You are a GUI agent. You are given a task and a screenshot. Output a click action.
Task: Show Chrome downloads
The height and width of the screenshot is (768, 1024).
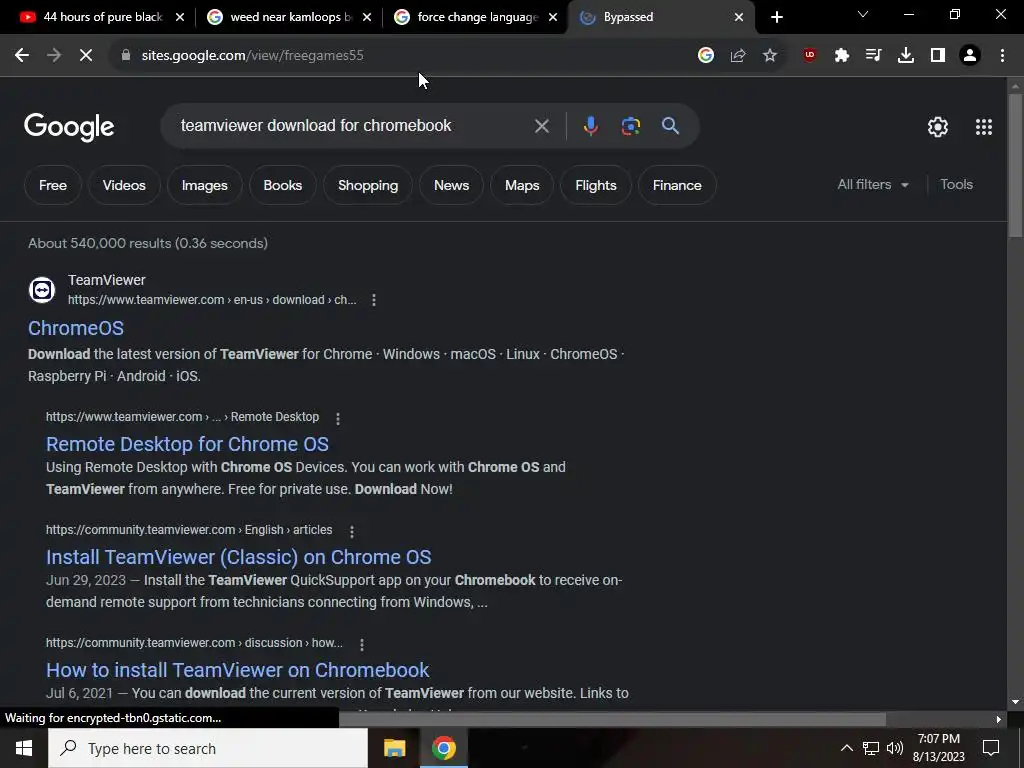[x=906, y=56]
